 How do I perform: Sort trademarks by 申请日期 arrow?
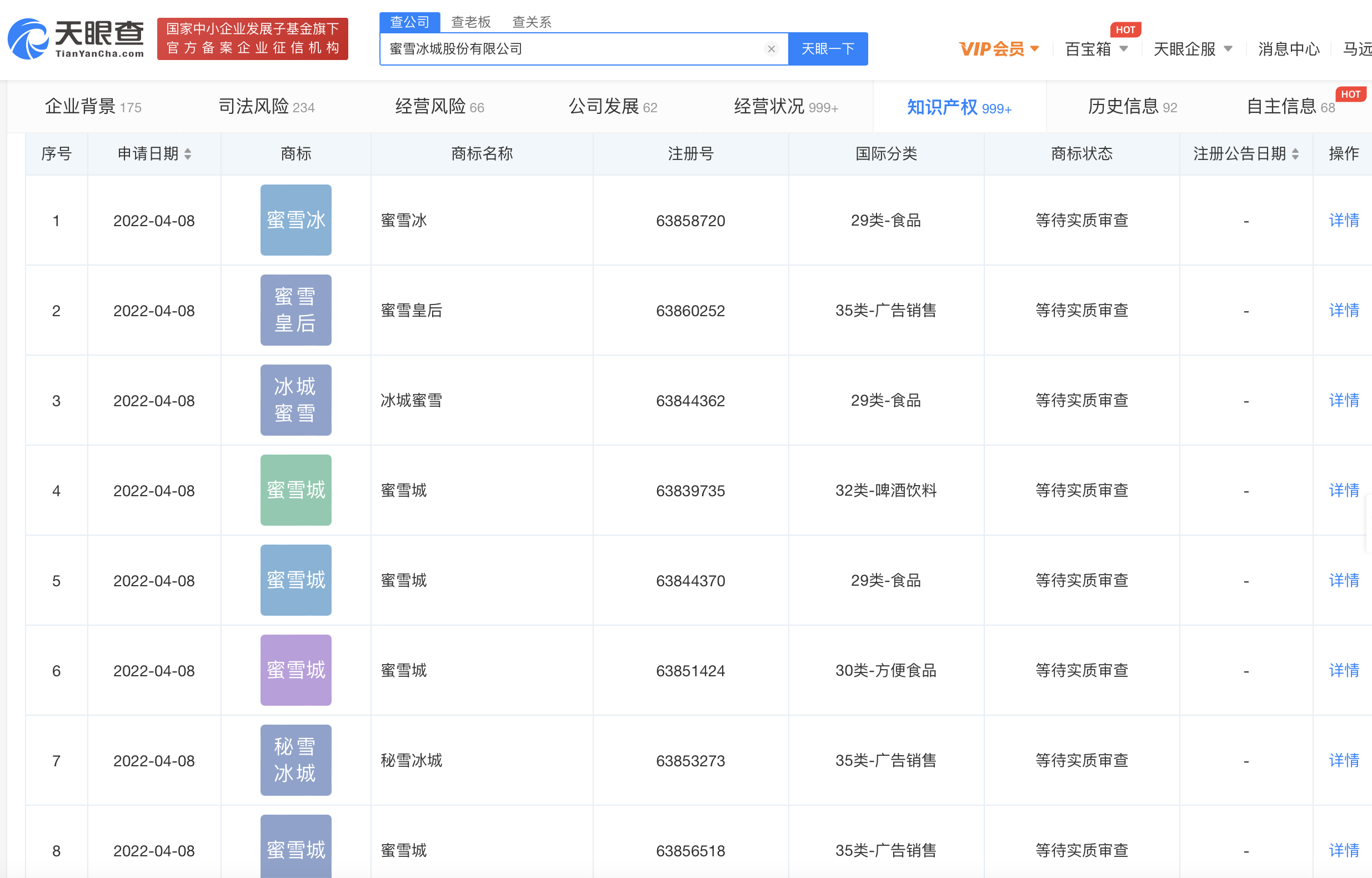[x=189, y=154]
